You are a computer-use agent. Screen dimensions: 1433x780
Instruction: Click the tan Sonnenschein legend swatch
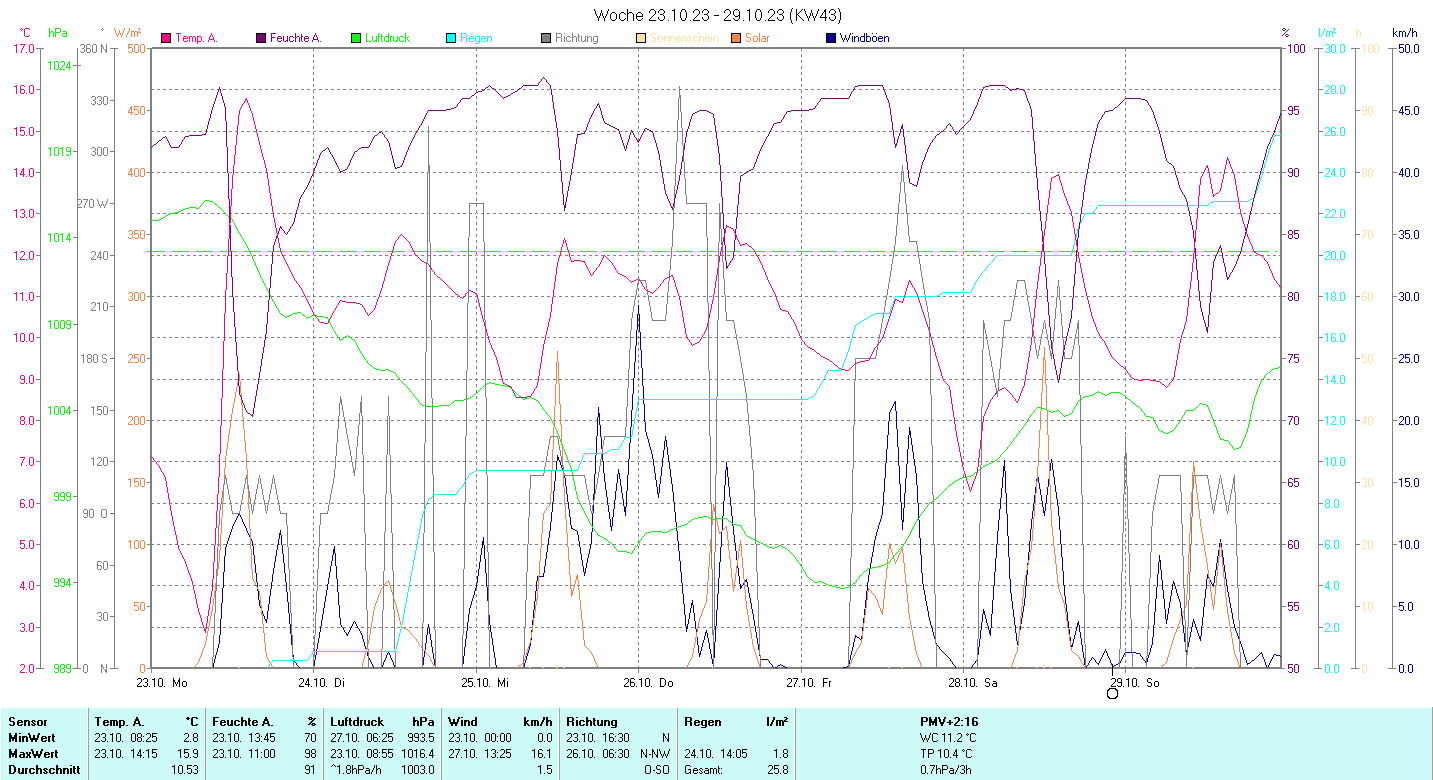pyautogui.click(x=641, y=38)
